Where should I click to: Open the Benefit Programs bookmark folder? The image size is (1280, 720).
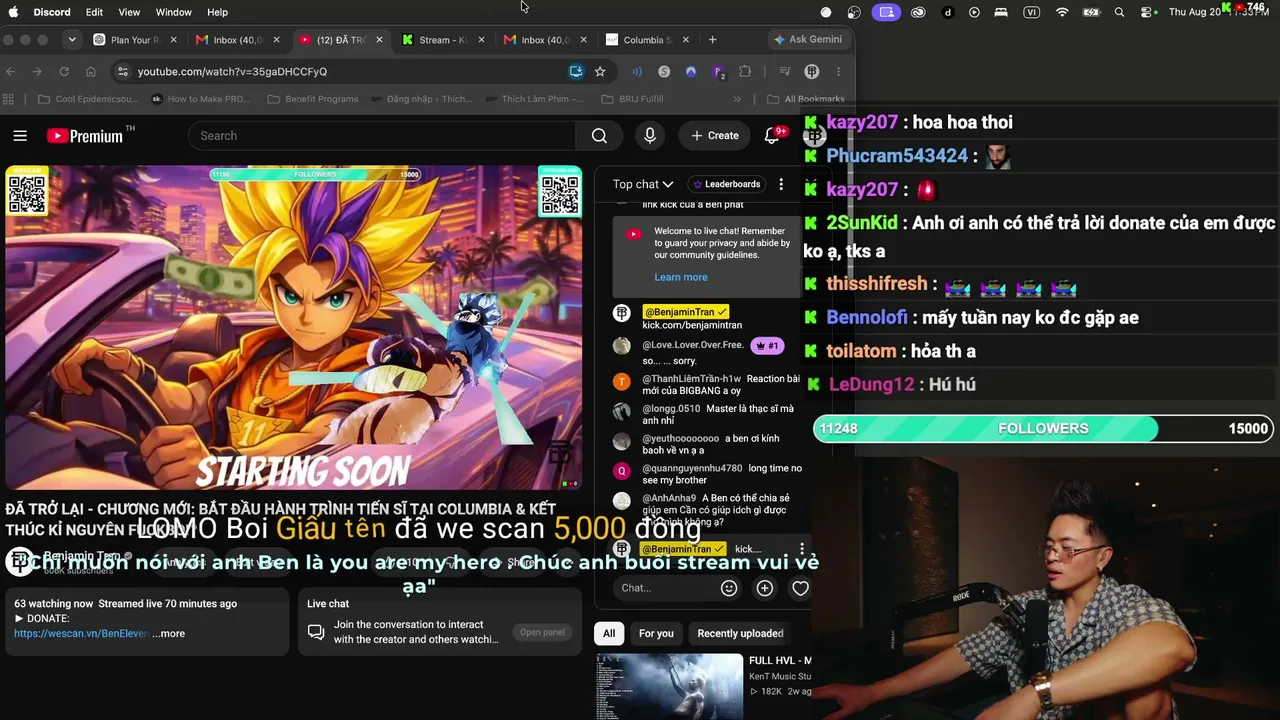313,99
